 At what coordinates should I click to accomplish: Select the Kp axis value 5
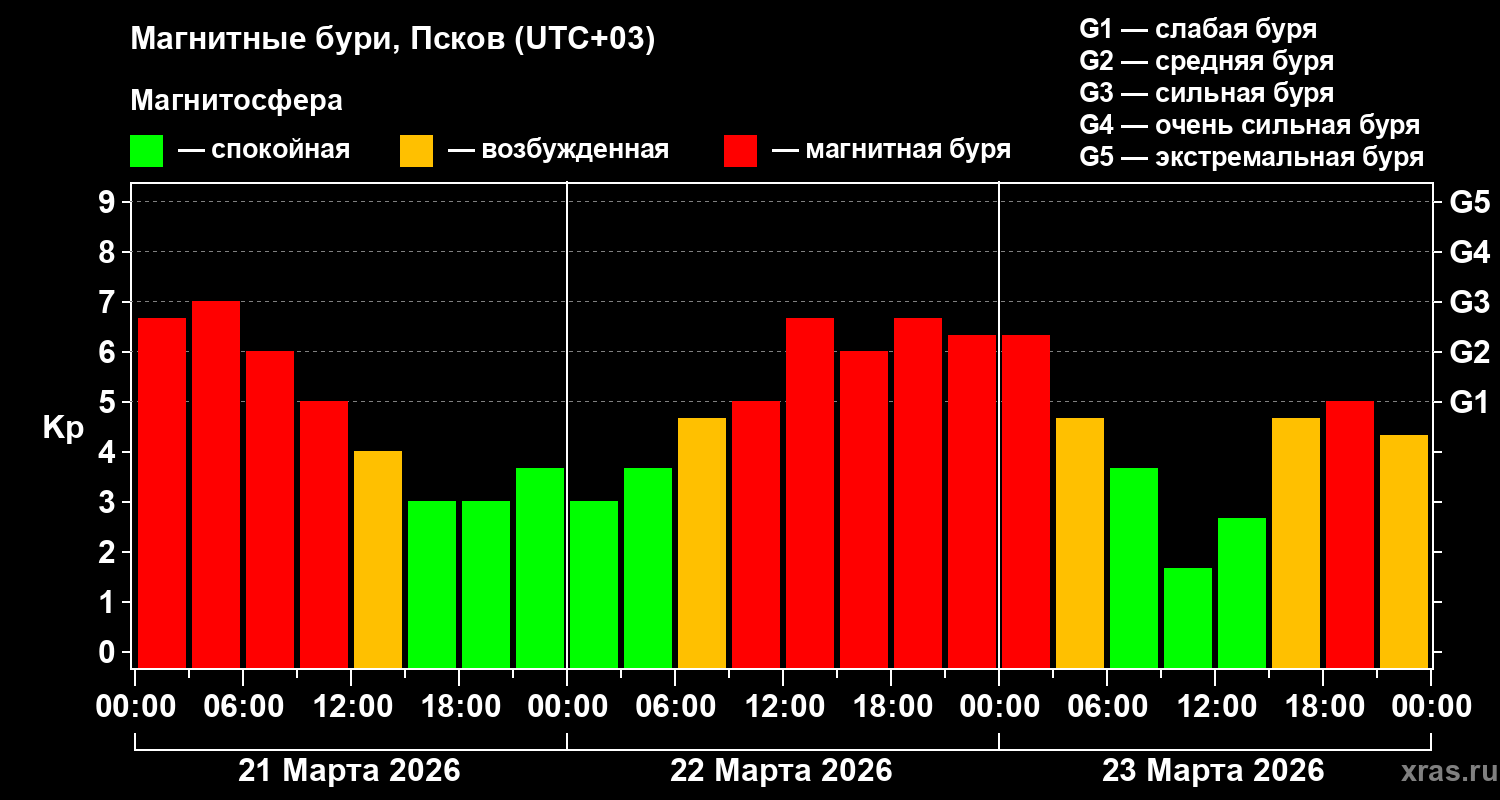tap(107, 402)
